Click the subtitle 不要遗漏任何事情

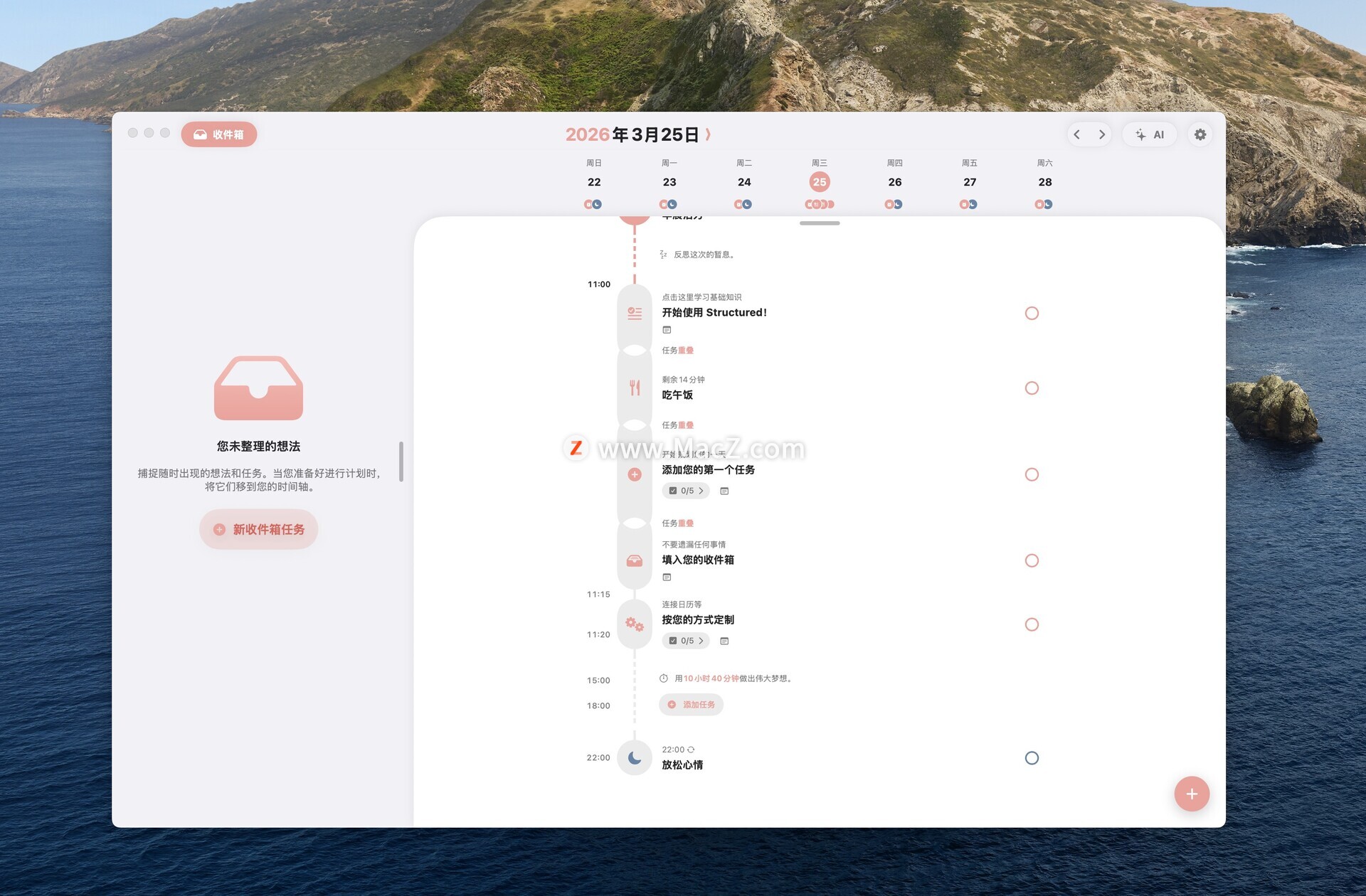pos(694,545)
